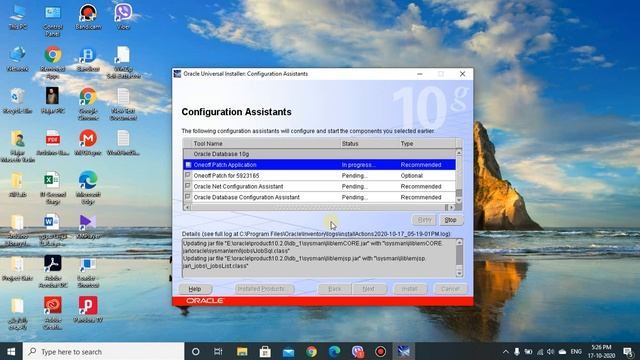The width and height of the screenshot is (640, 360).
Task: Open the Microsoft Edge desktop shortcut
Action: (x=88, y=187)
